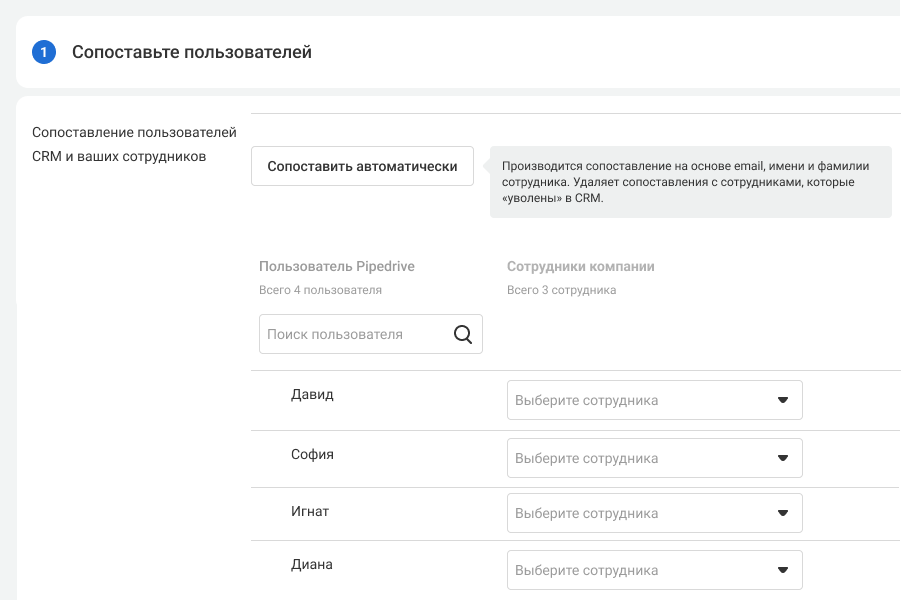This screenshot has width=901, height=608.
Task: Click the dropdown arrow in Давид's row
Action: (782, 401)
